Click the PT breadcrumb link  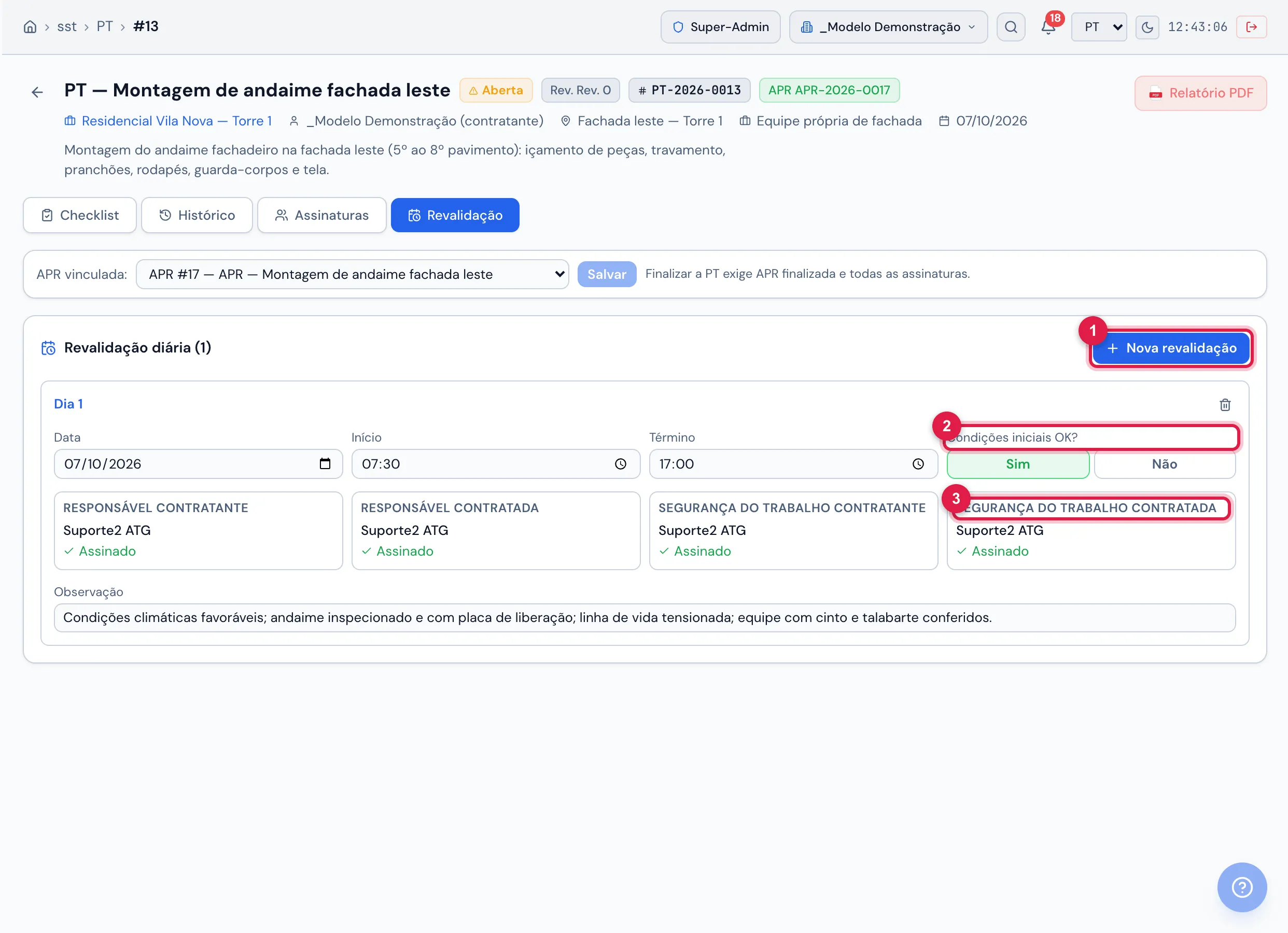105,26
